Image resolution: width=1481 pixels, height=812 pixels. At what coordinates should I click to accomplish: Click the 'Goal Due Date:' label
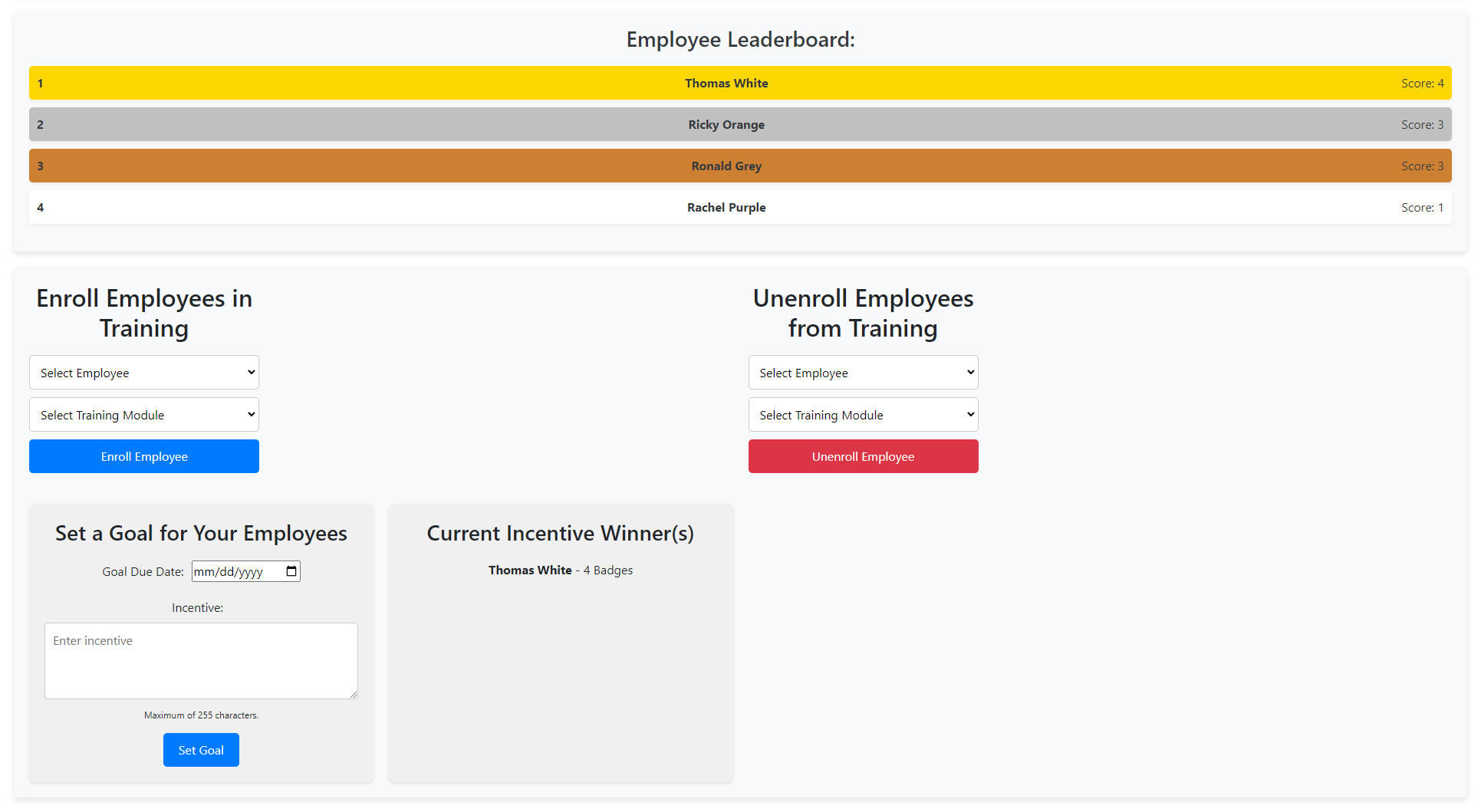(143, 571)
